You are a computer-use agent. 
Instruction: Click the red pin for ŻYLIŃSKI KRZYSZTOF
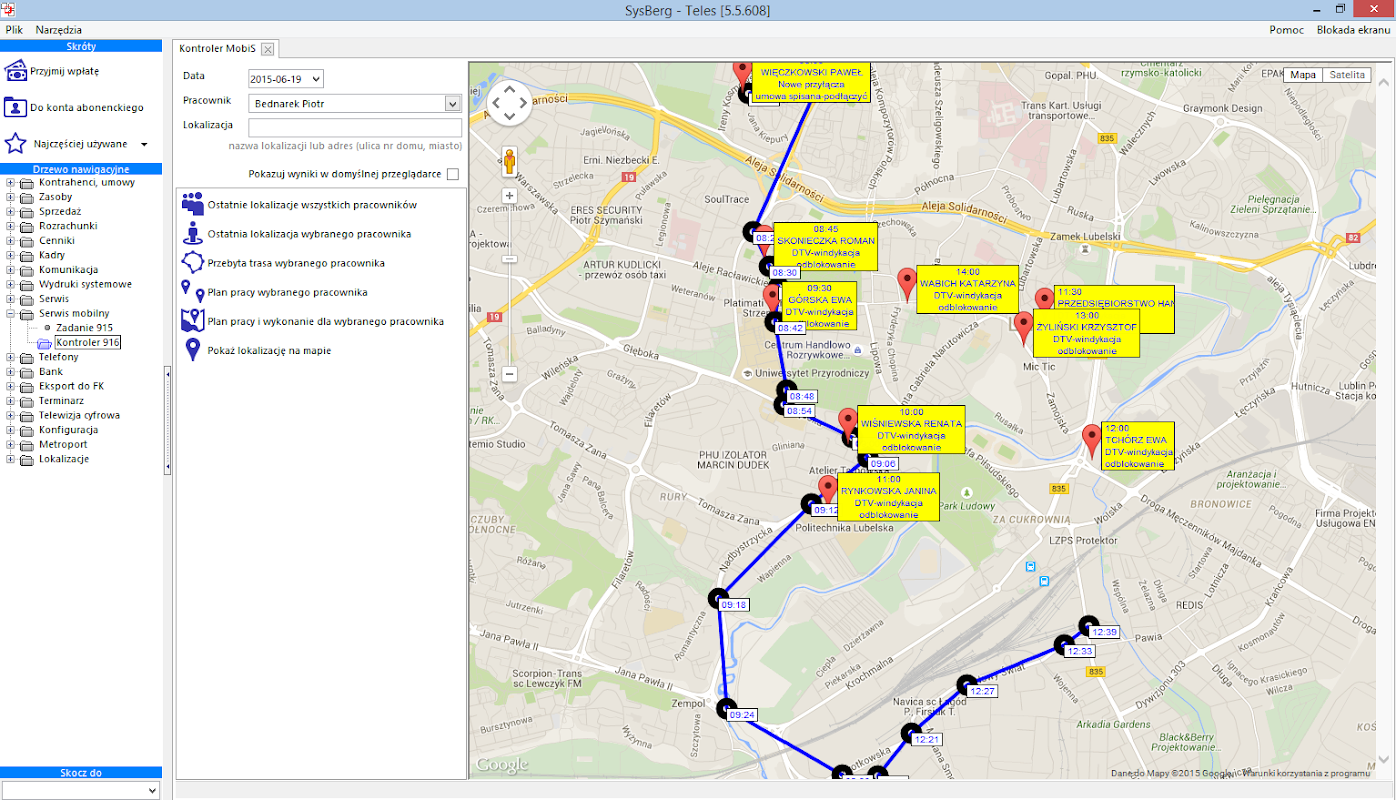coord(1023,328)
